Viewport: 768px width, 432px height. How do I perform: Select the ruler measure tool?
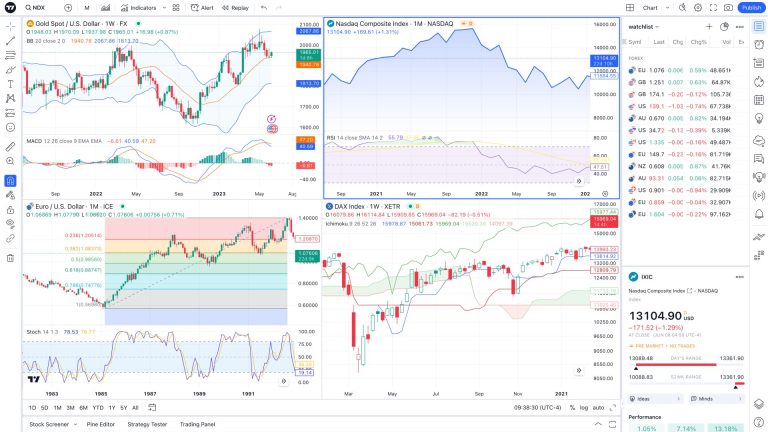pyautogui.click(x=10, y=146)
